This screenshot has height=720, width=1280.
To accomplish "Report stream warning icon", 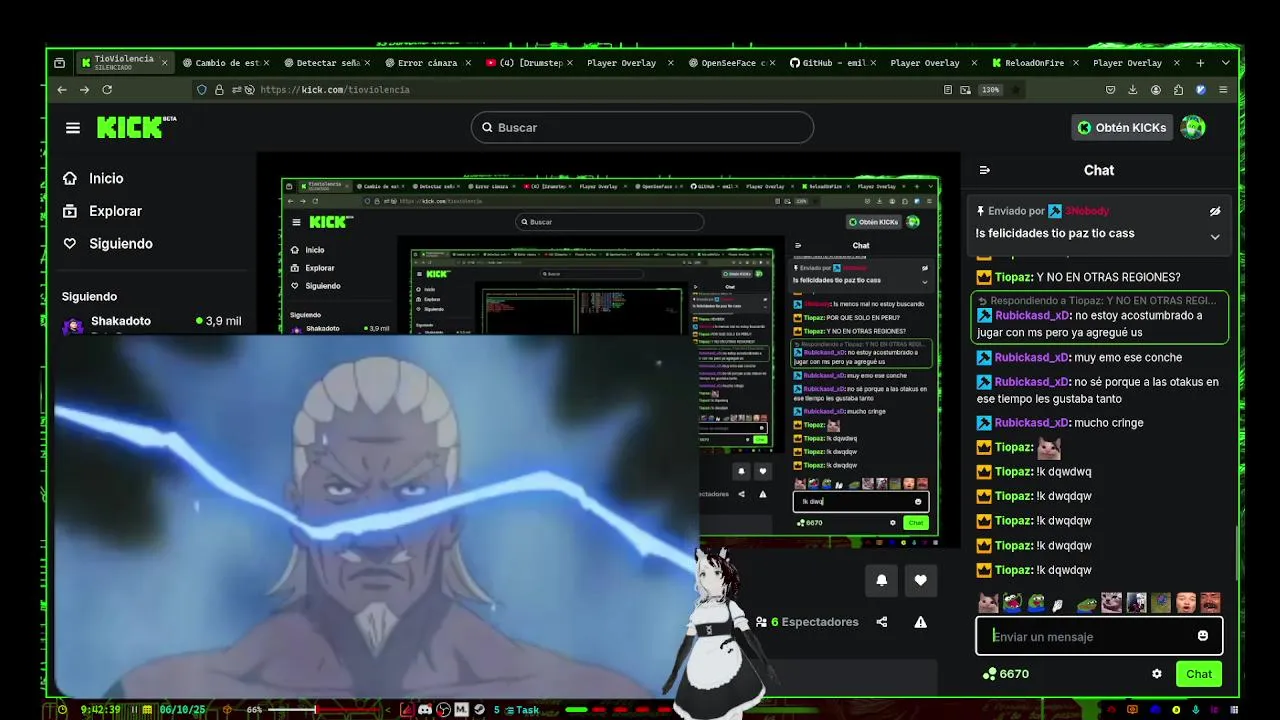I will [x=920, y=622].
